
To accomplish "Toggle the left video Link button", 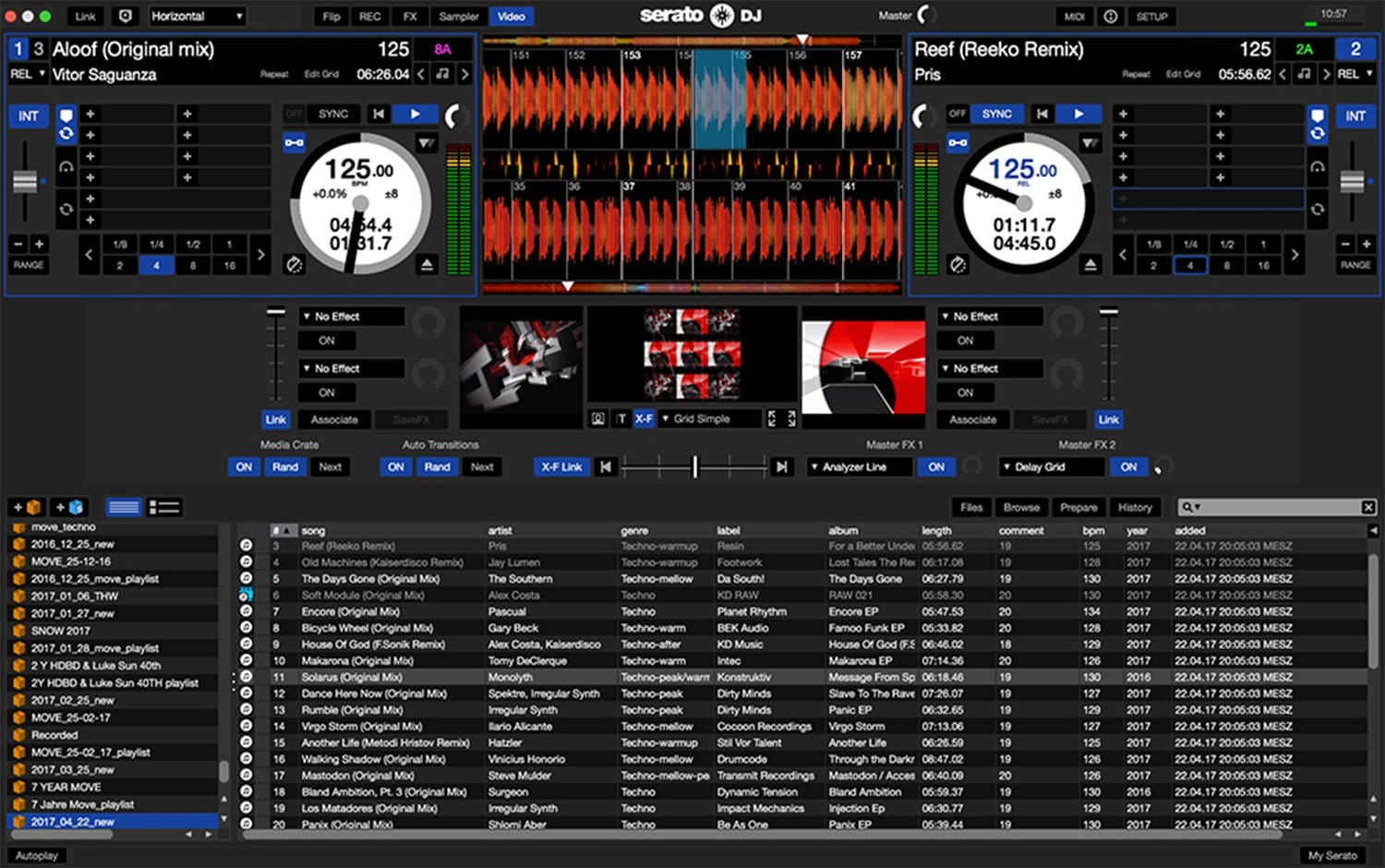I will point(276,419).
